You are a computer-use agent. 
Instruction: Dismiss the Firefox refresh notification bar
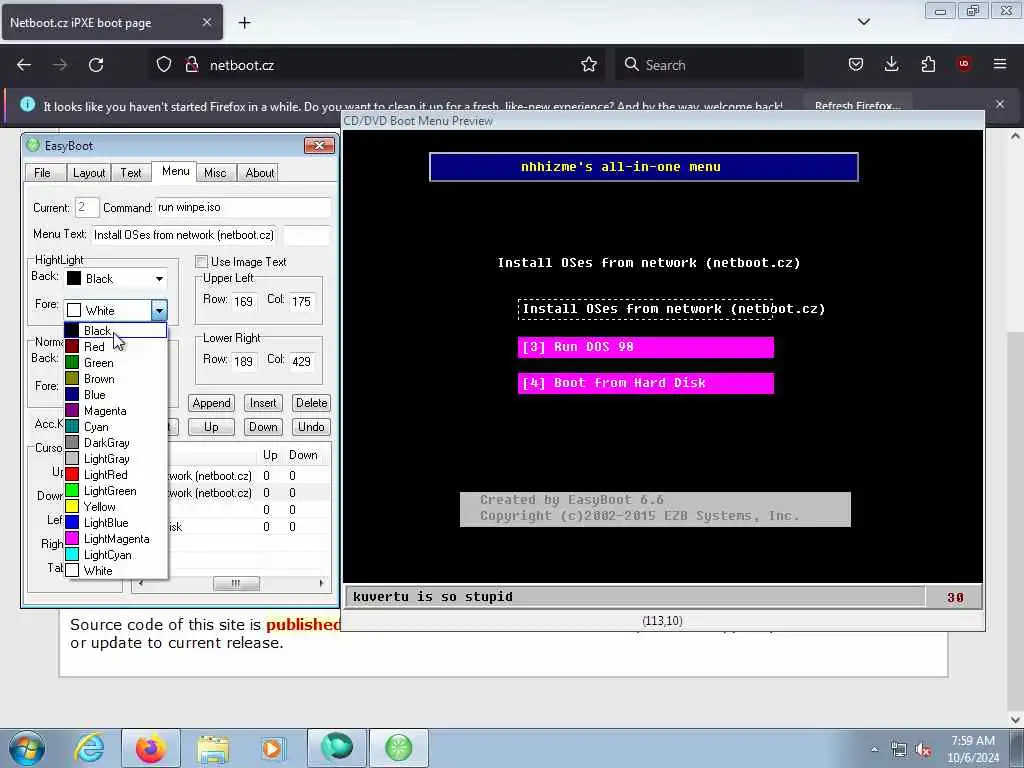[x=1000, y=104]
